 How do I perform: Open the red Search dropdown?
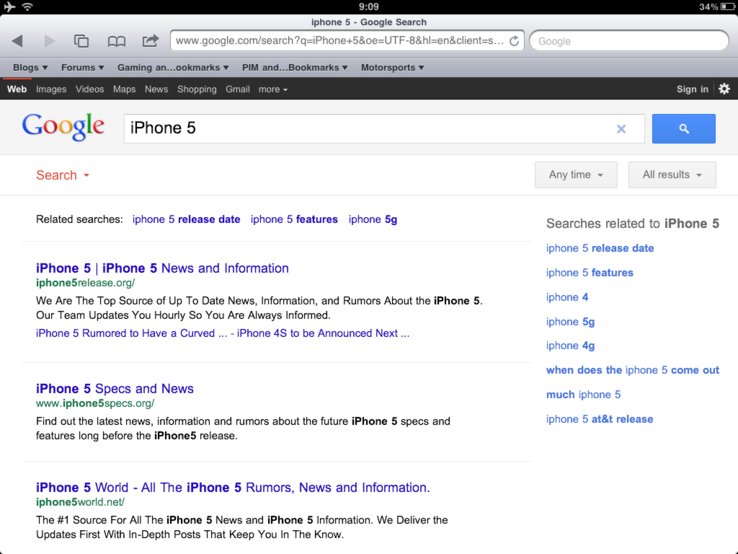point(63,175)
